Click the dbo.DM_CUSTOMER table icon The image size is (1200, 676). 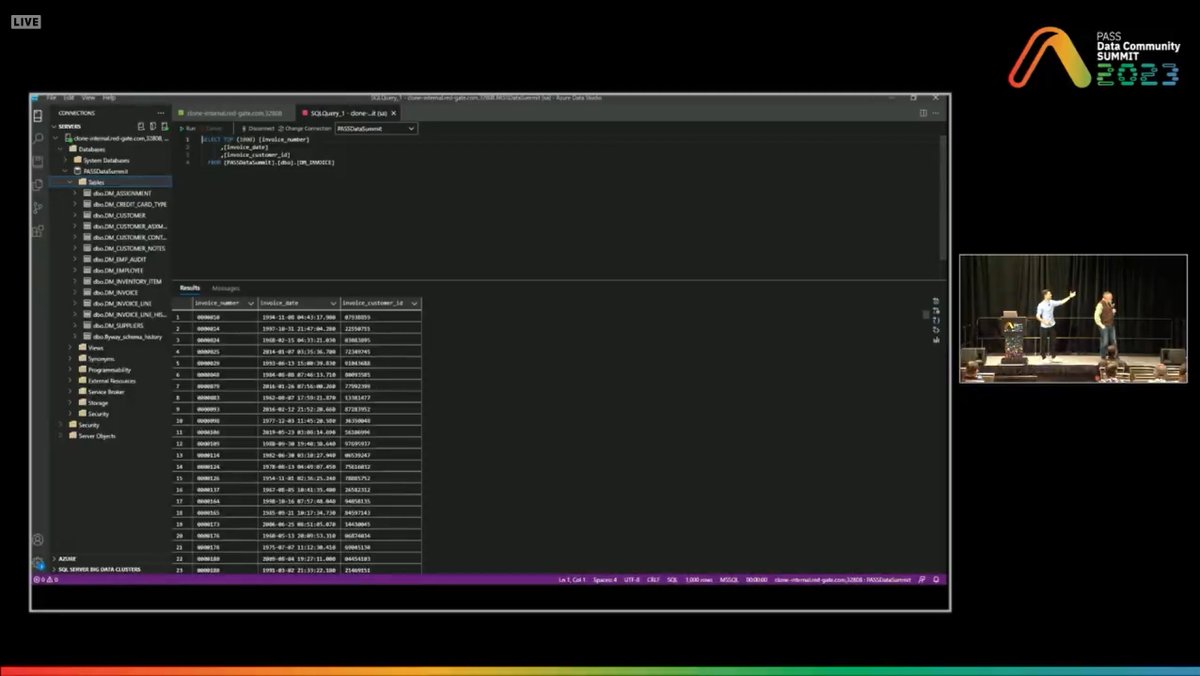click(x=86, y=215)
